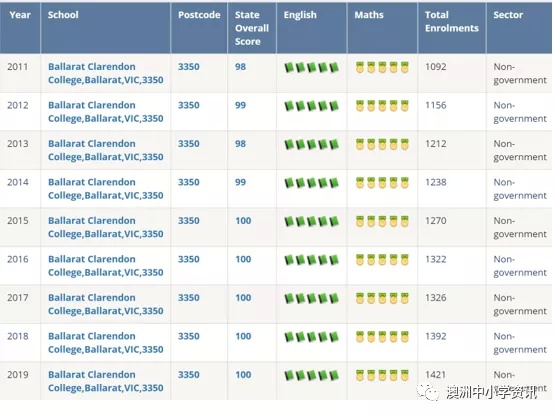554x417 pixels.
Task: Click English green books rating for 2014
Action: coord(312,183)
